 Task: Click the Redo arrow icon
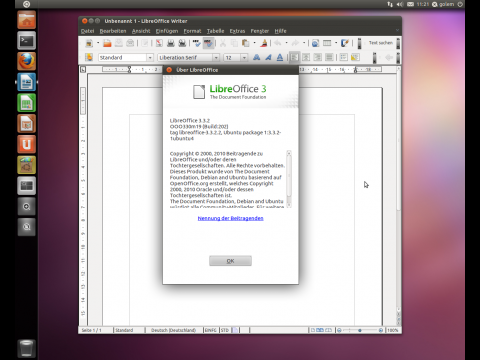(295, 43)
